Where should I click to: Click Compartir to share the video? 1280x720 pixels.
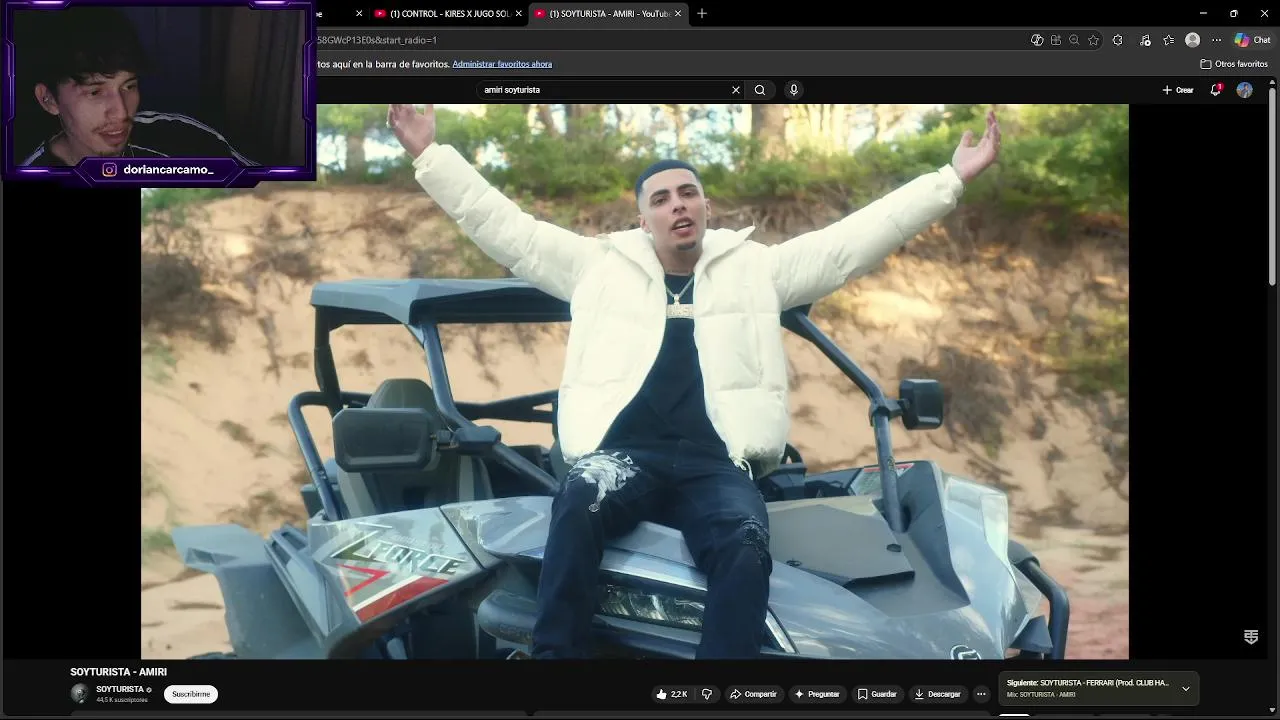(753, 694)
